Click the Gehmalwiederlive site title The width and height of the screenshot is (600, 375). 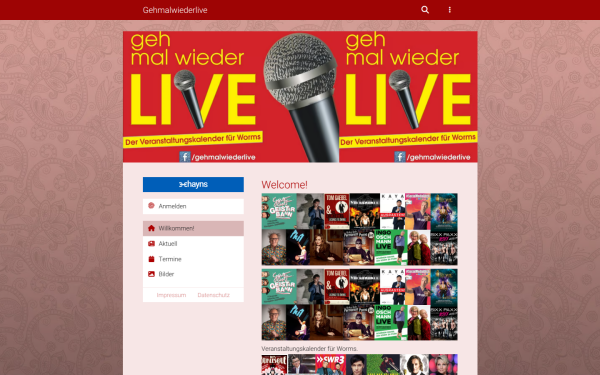click(x=175, y=10)
